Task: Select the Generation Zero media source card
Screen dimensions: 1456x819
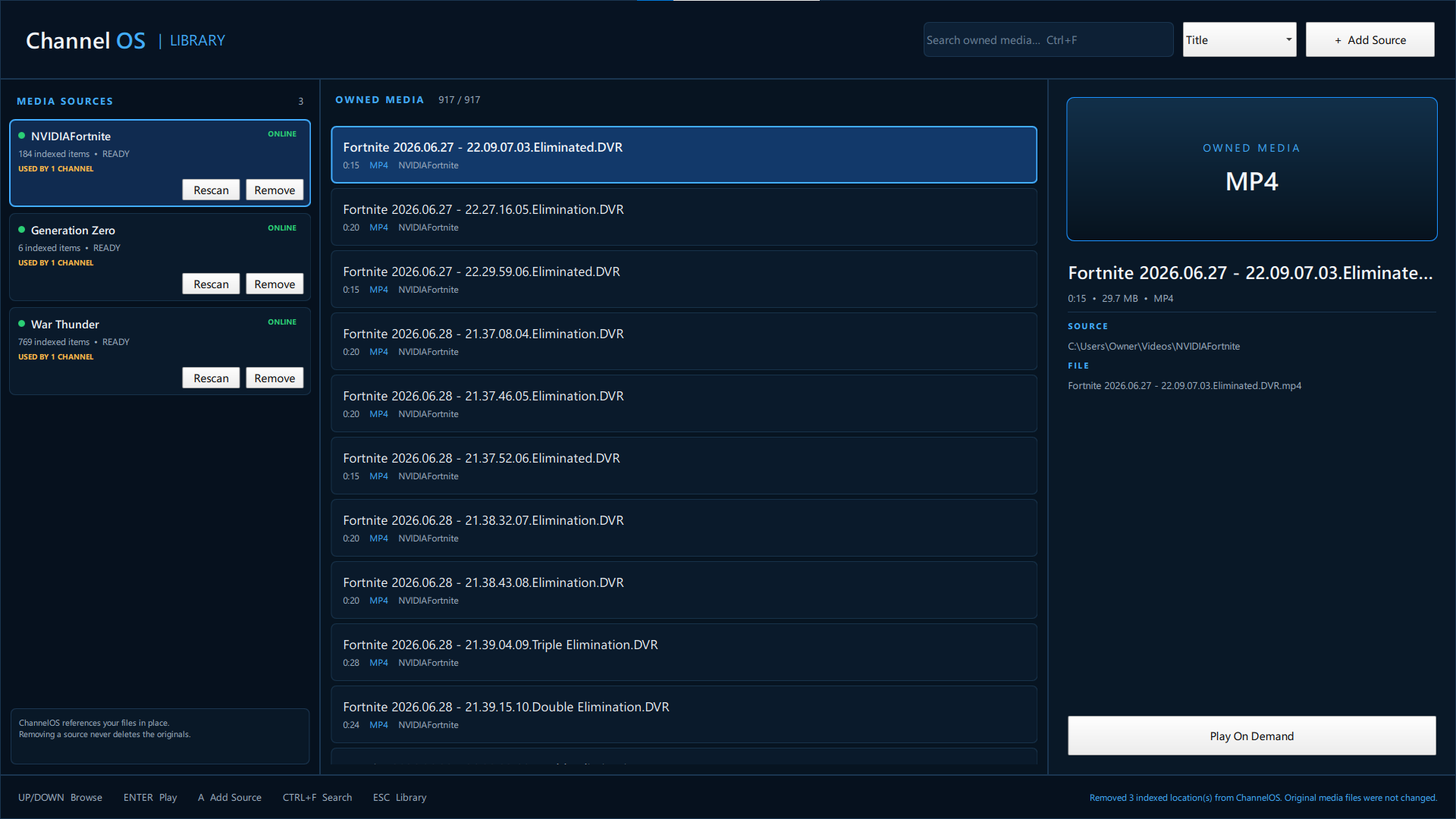Action: [160, 257]
